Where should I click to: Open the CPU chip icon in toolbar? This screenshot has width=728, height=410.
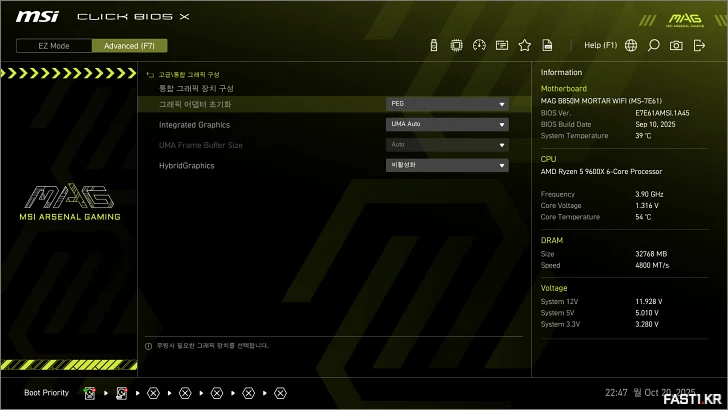(x=456, y=46)
